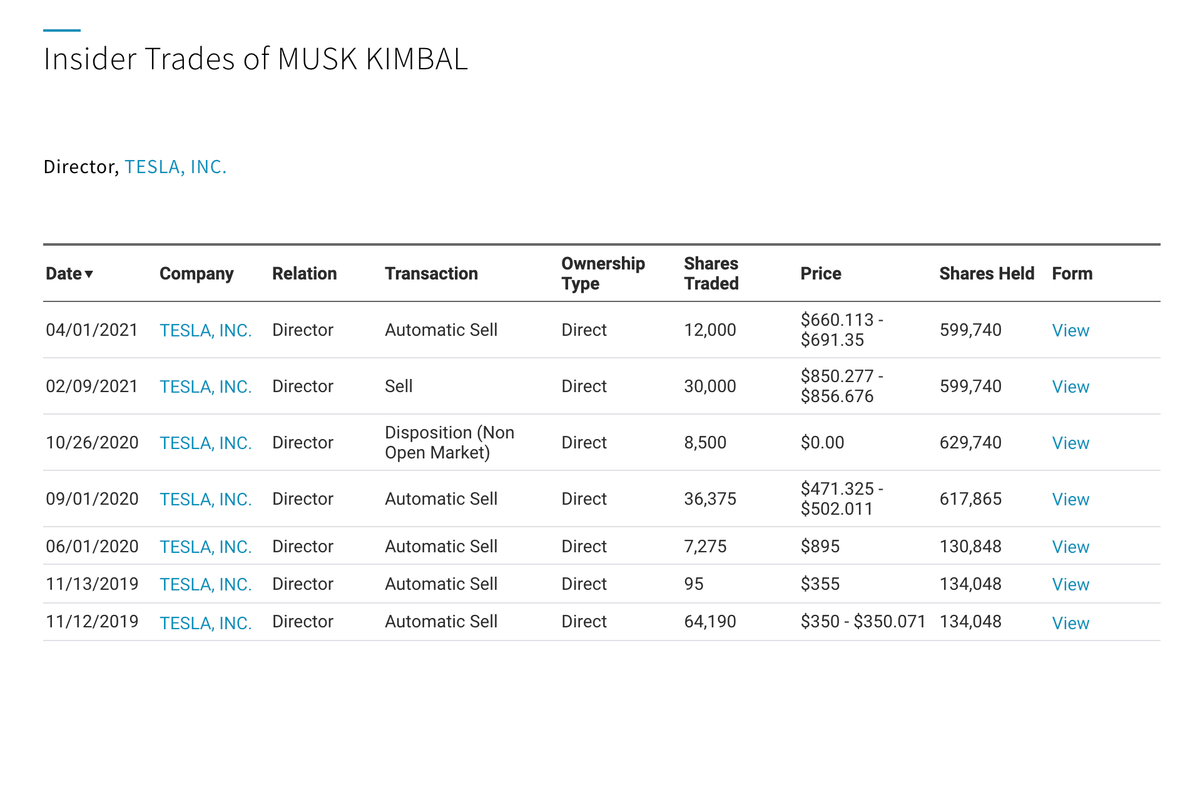The height and width of the screenshot is (798, 1200).
Task: Click the Price column header
Action: click(x=820, y=274)
